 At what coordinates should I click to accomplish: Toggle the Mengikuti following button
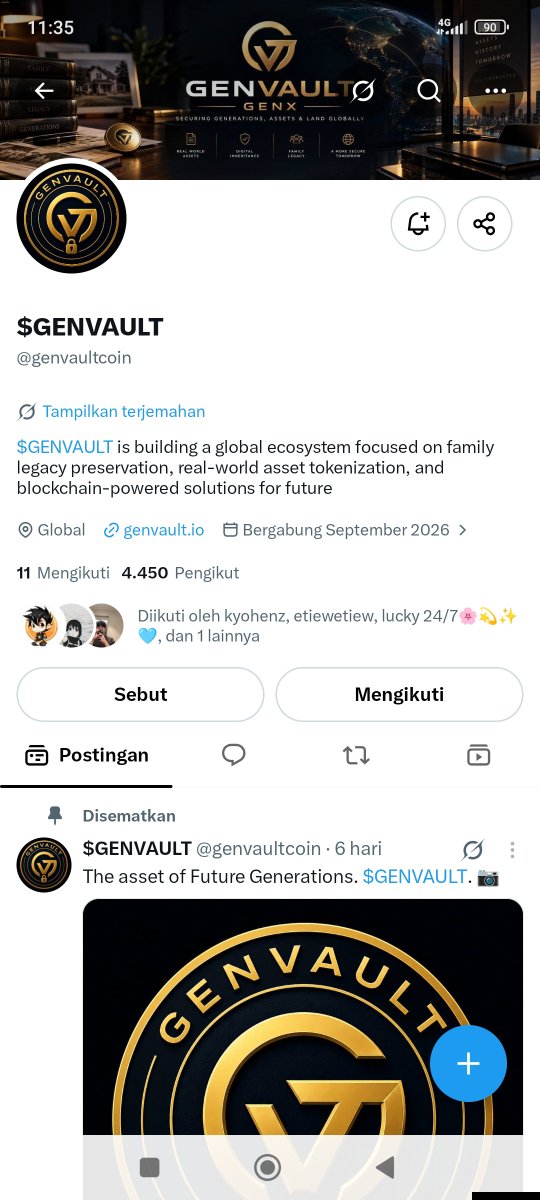coord(399,694)
